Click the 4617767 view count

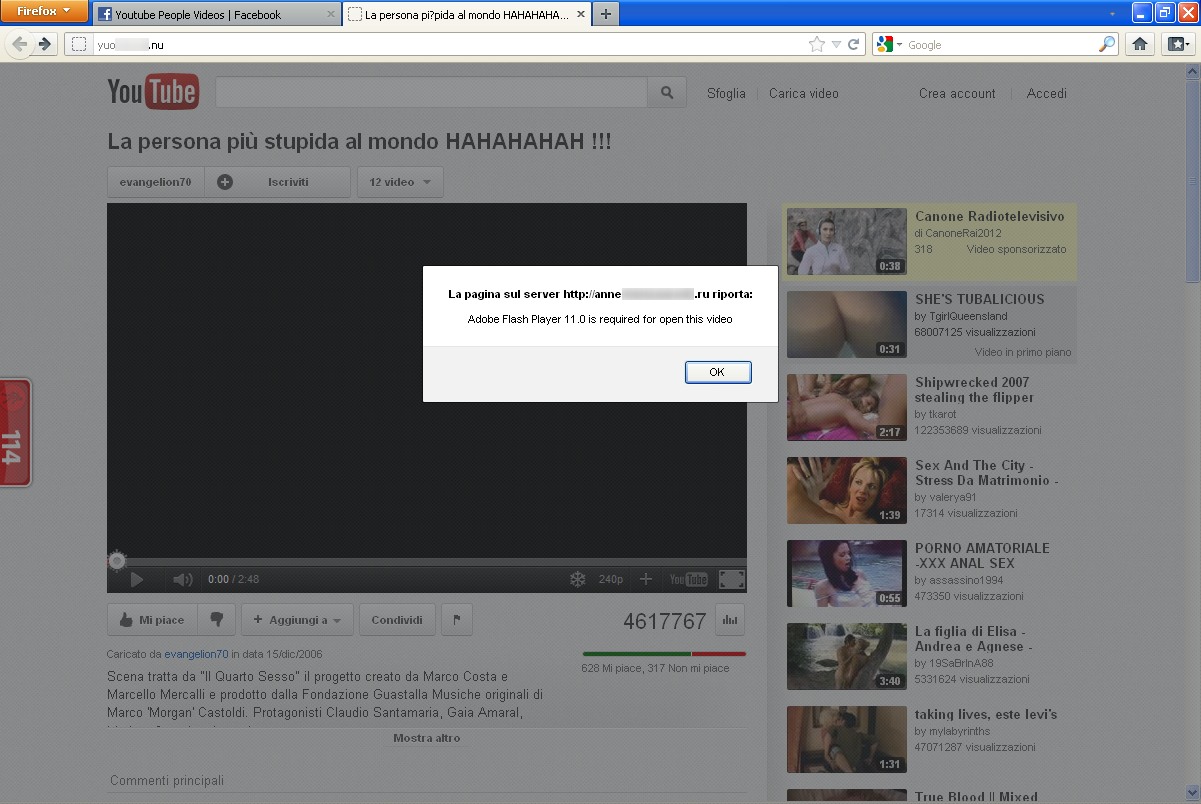[x=664, y=621]
